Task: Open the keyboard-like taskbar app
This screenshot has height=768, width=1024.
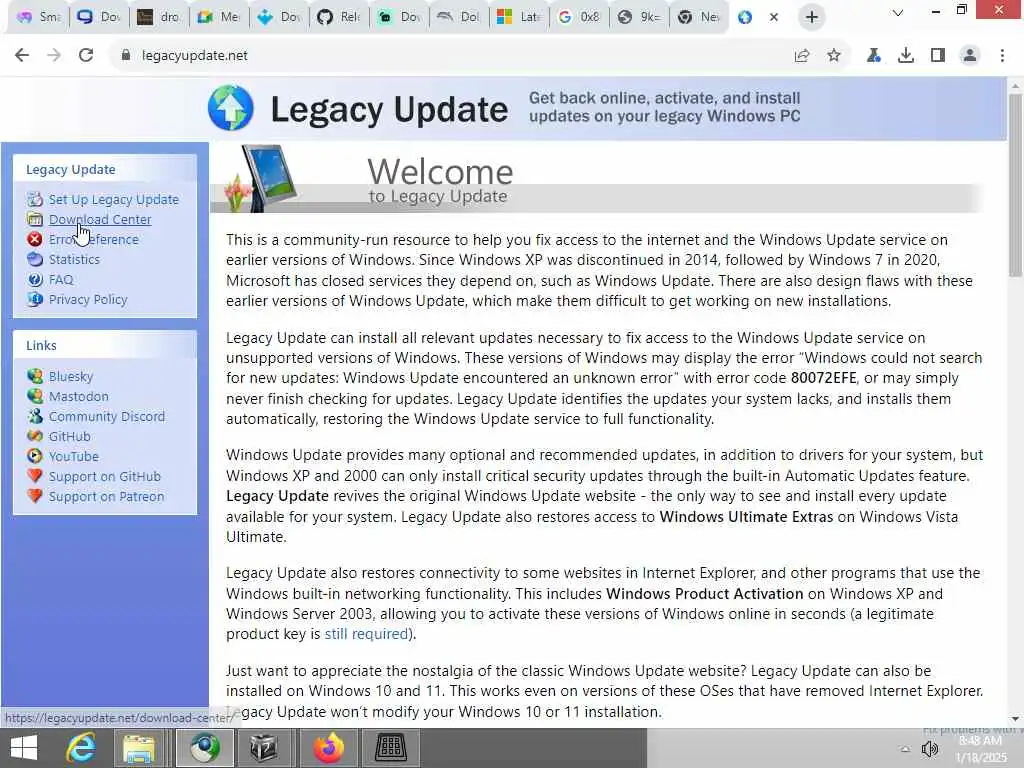Action: click(391, 748)
